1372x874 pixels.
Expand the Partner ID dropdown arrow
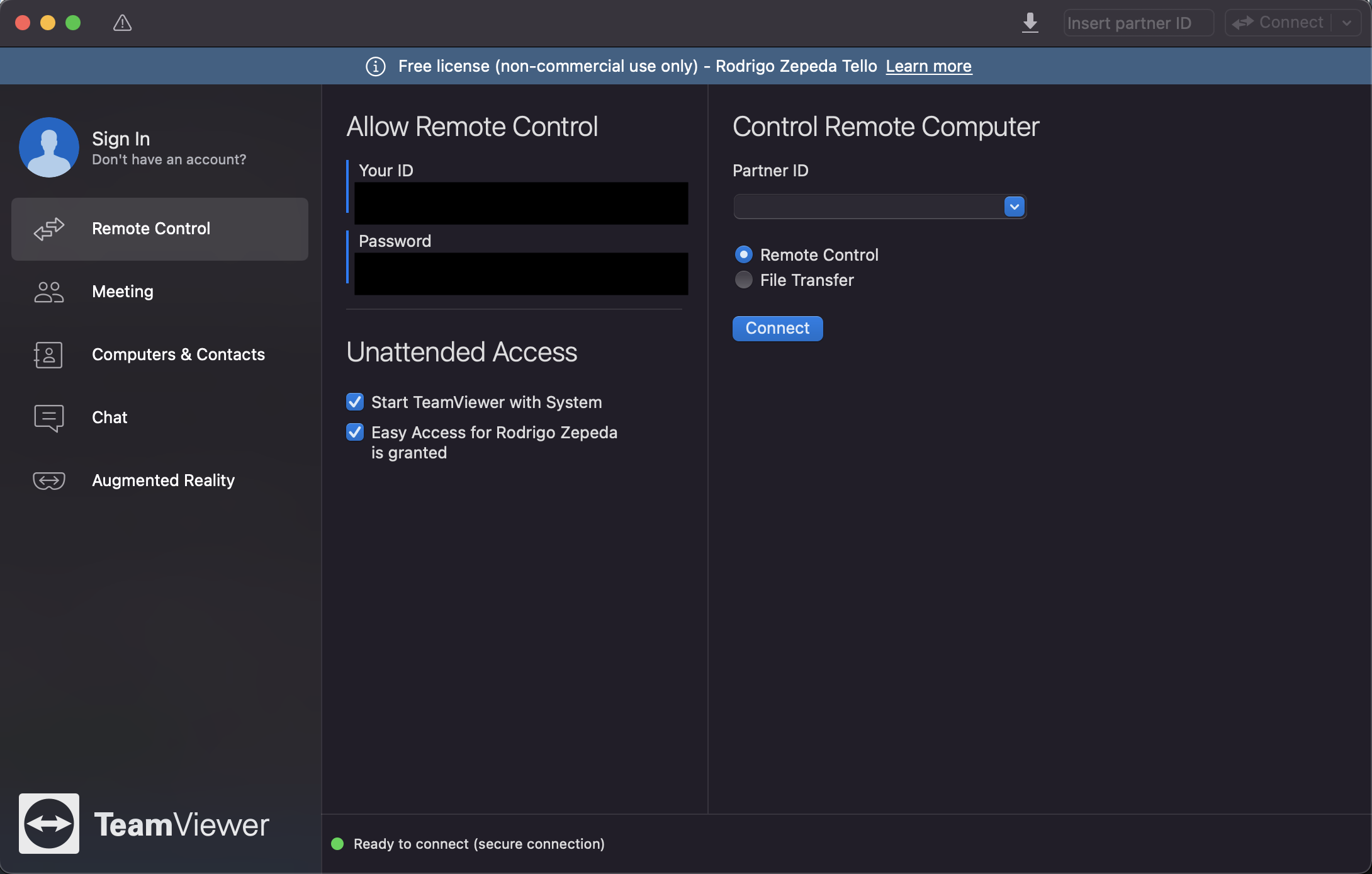point(1015,207)
